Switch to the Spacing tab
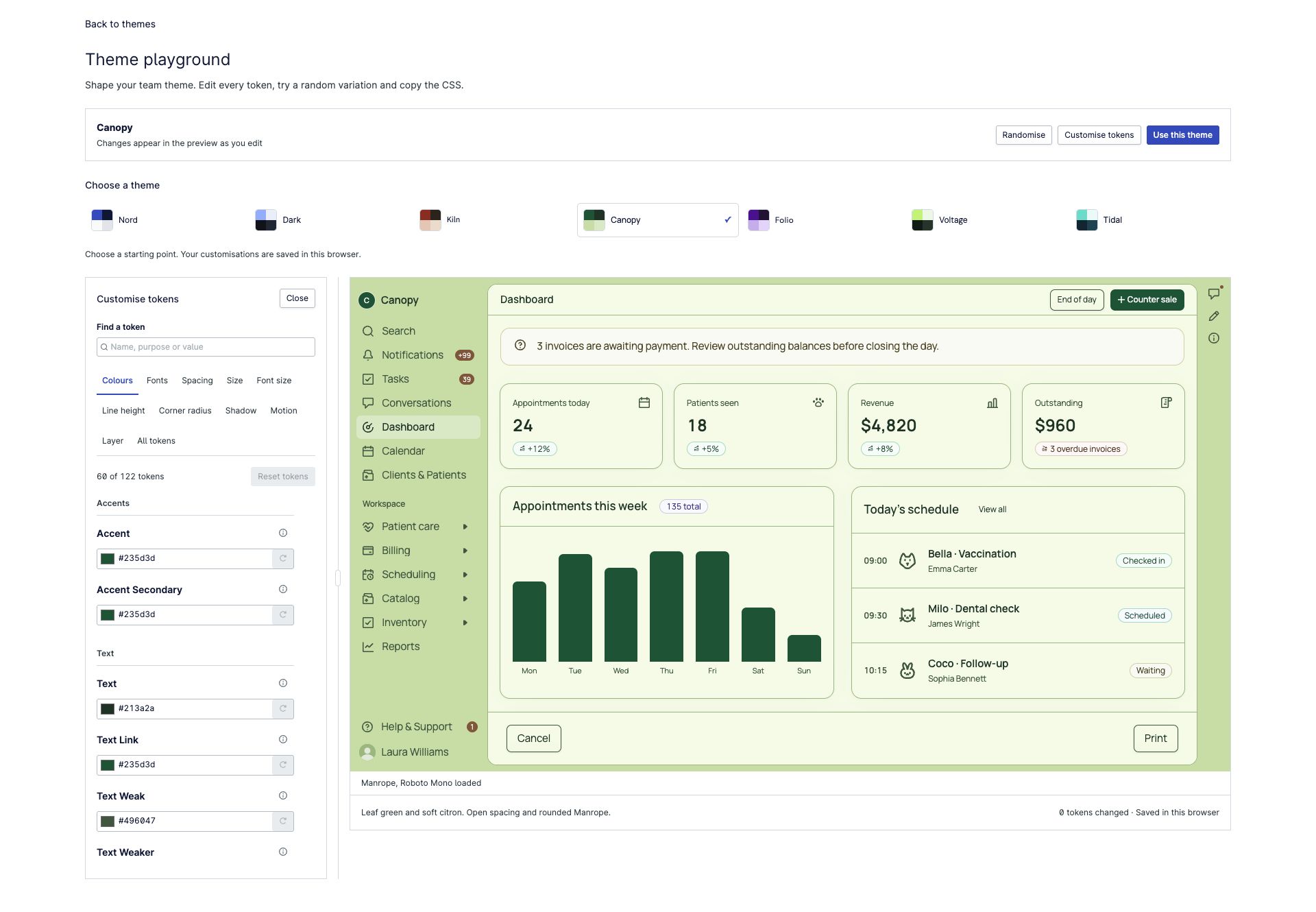This screenshot has height=912, width=1316. [x=197, y=381]
